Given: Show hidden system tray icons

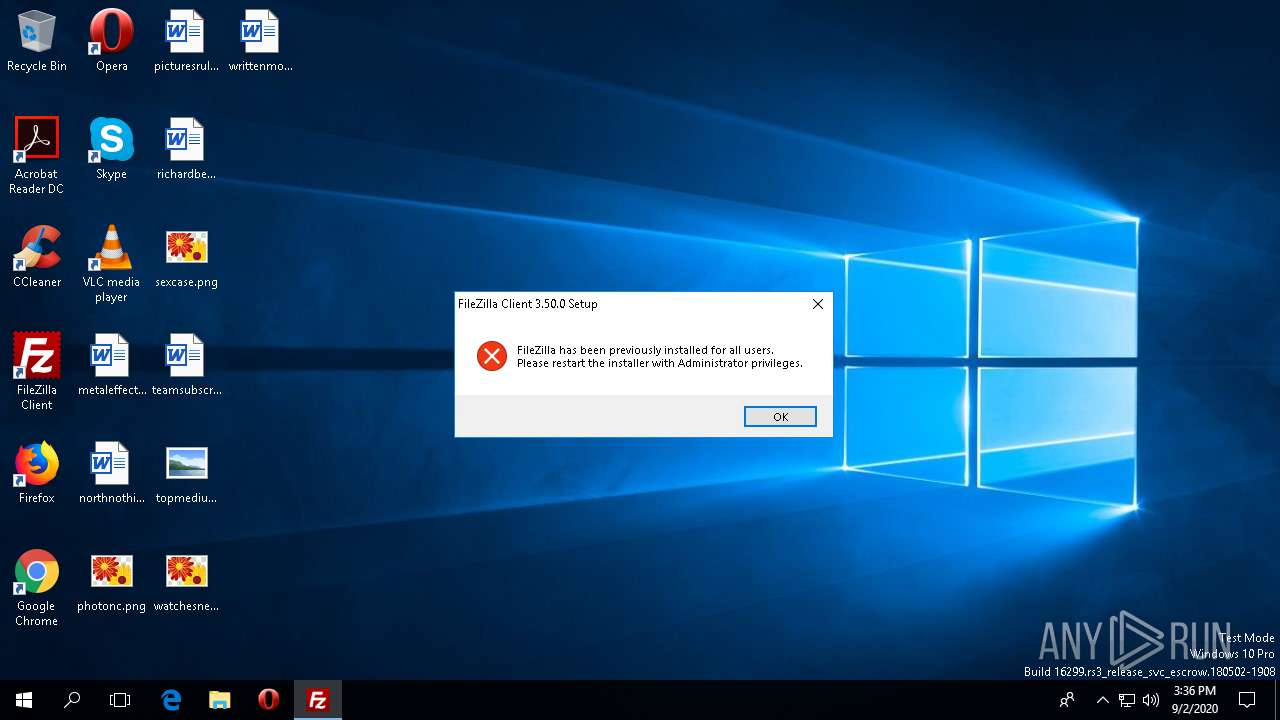Looking at the screenshot, I should point(1102,700).
